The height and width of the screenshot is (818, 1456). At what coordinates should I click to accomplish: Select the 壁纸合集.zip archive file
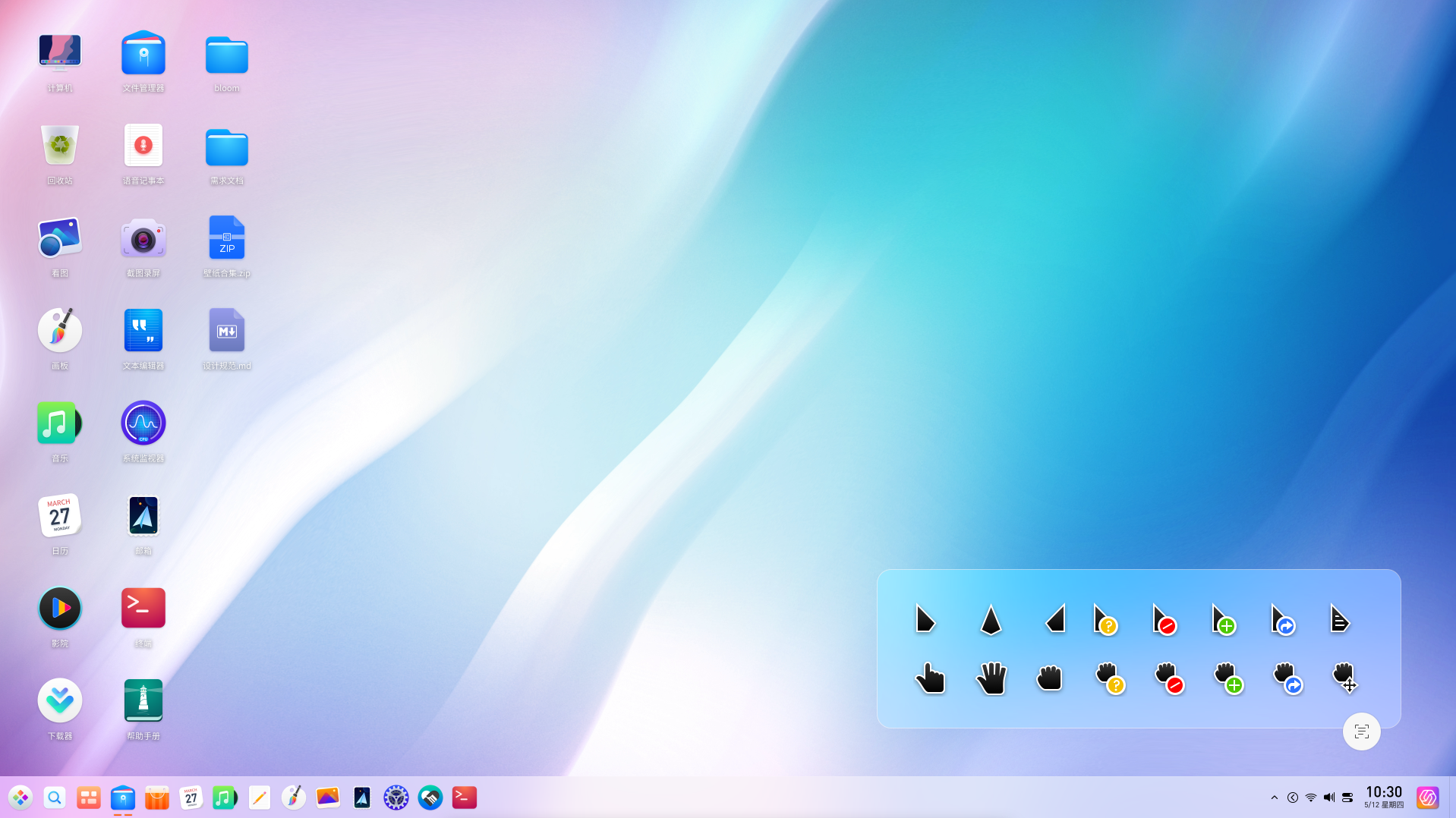(227, 238)
